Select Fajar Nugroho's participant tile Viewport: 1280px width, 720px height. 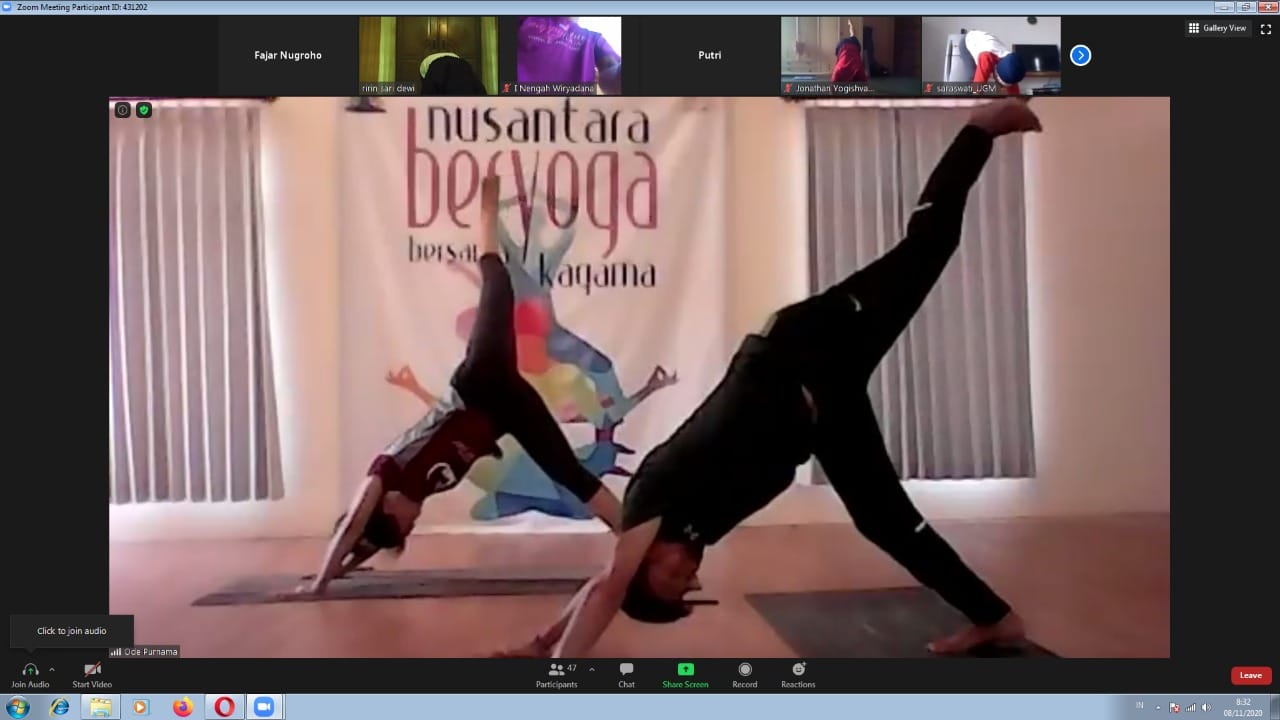tap(288, 56)
